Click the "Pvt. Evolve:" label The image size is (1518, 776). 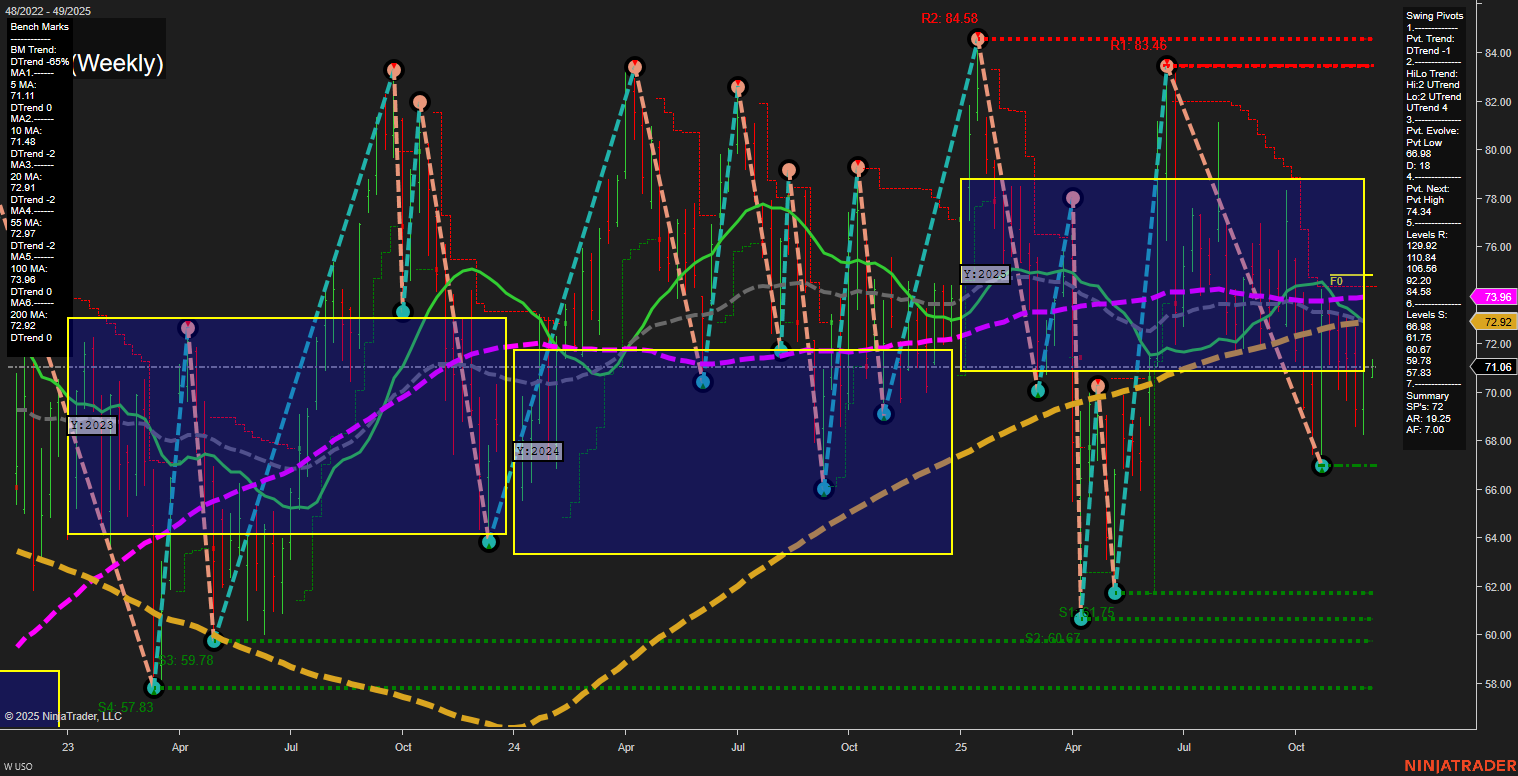(x=1433, y=131)
